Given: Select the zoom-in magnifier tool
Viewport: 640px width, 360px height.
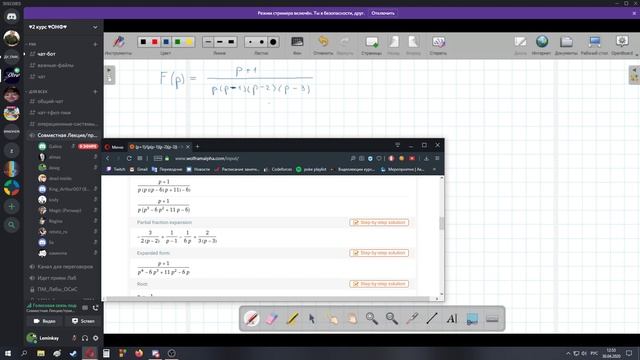Looking at the screenshot, I should (371, 318).
